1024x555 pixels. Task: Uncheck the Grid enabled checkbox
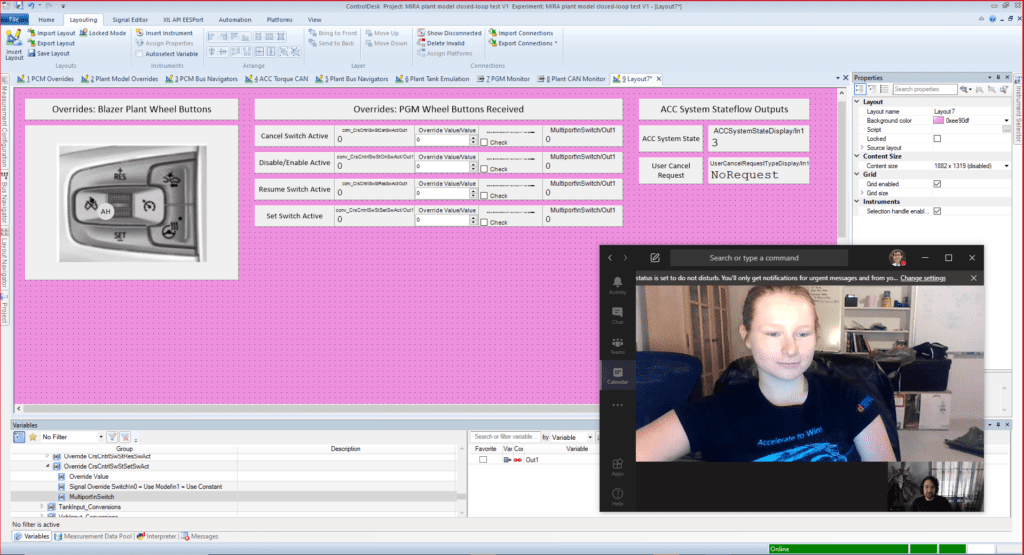(x=937, y=183)
